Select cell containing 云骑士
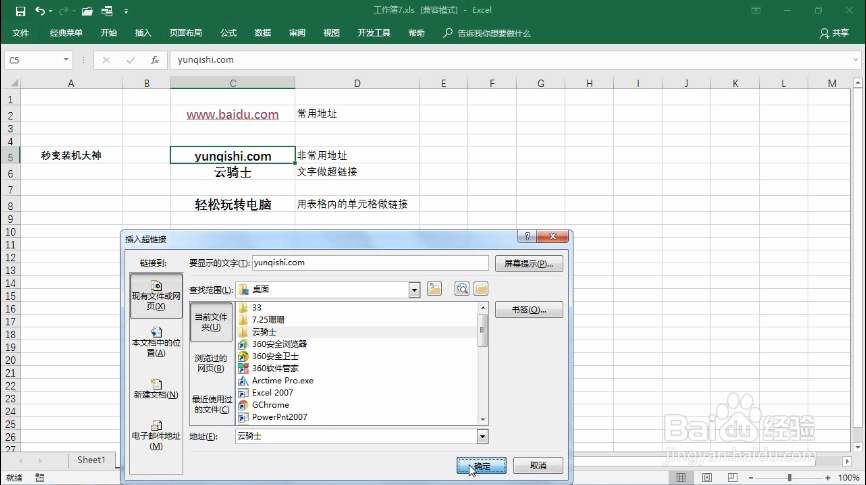 pos(233,172)
